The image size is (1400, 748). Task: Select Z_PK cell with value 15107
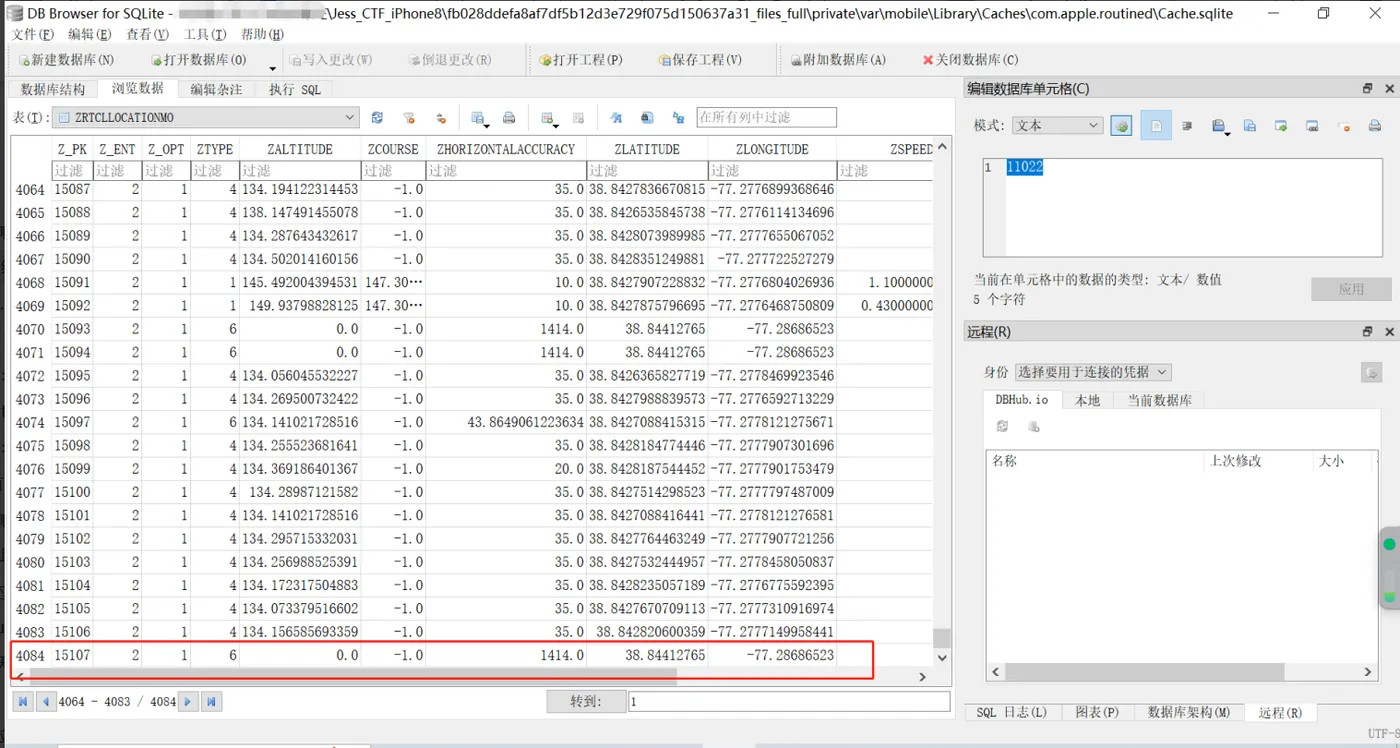pyautogui.click(x=72, y=656)
